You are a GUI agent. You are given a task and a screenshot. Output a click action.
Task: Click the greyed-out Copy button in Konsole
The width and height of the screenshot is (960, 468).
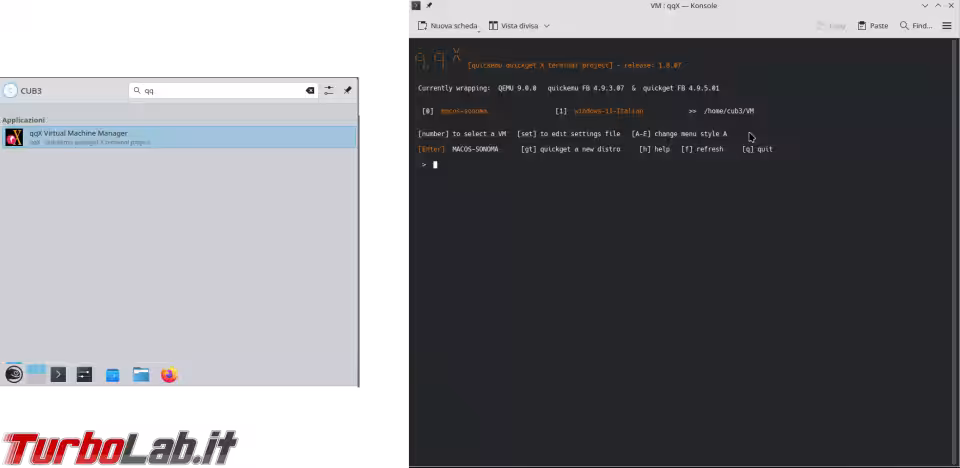831,26
